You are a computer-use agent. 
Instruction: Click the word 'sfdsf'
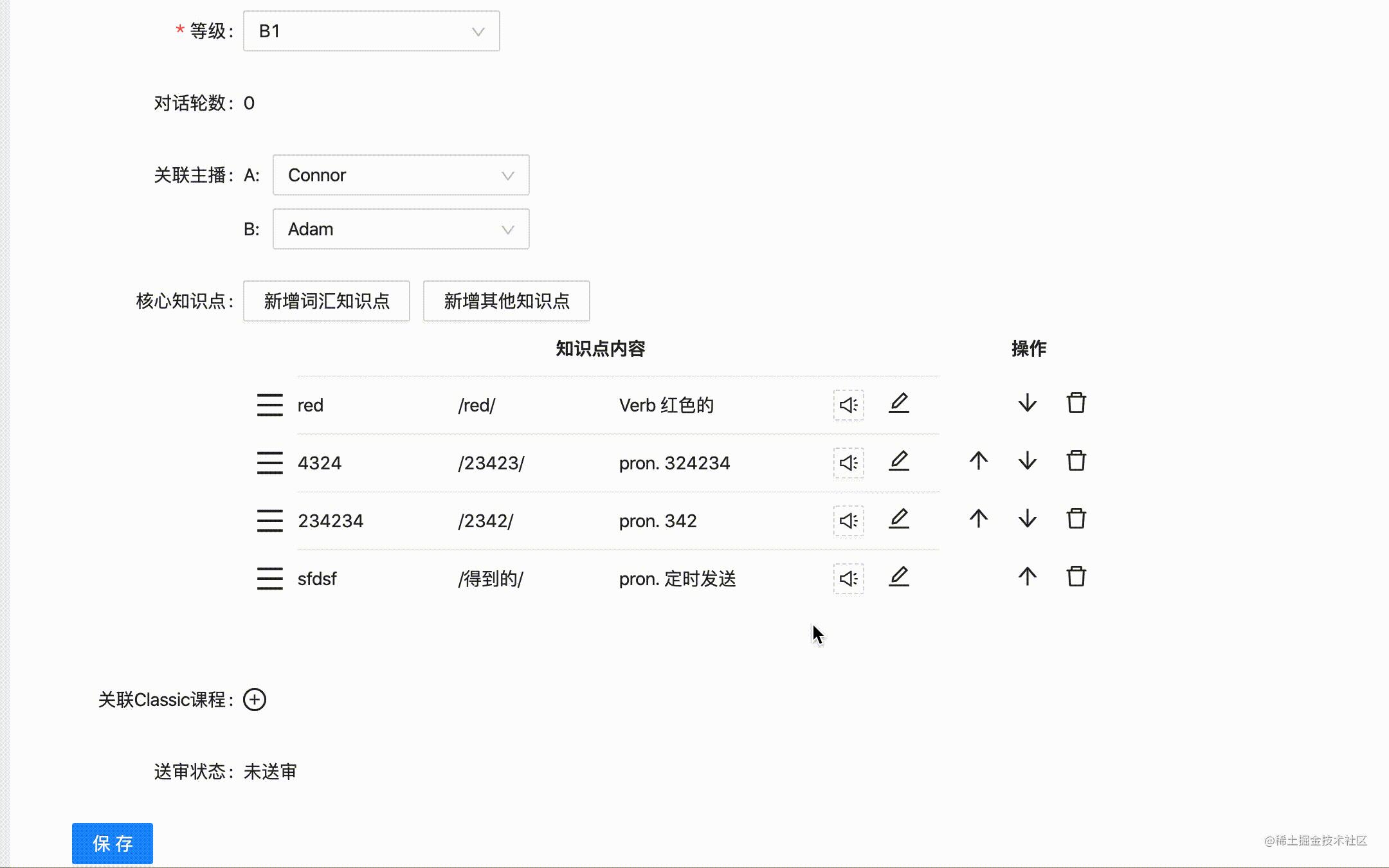[x=317, y=579]
